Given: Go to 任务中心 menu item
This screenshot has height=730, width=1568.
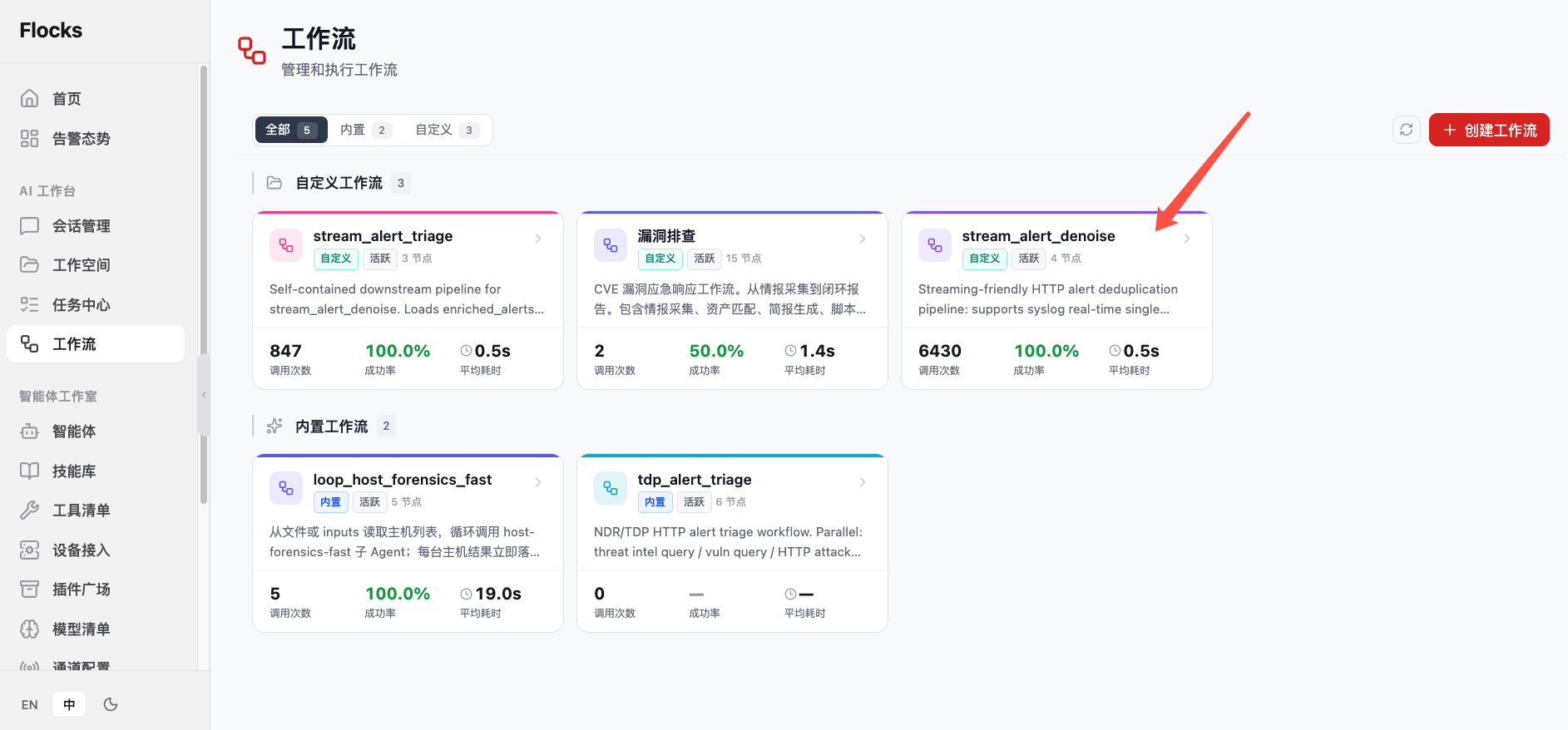Looking at the screenshot, I should coord(96,305).
